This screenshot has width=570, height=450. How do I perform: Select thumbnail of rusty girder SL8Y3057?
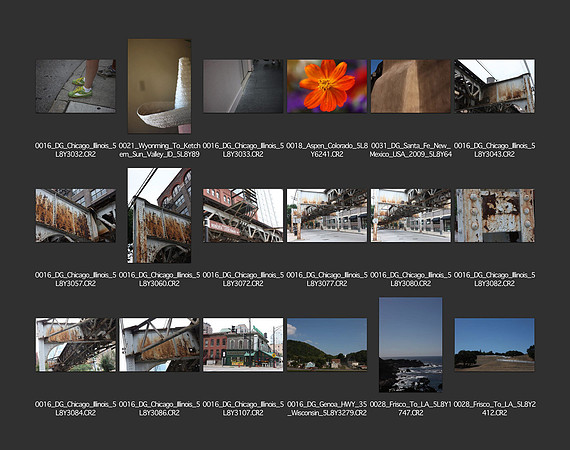[76, 216]
